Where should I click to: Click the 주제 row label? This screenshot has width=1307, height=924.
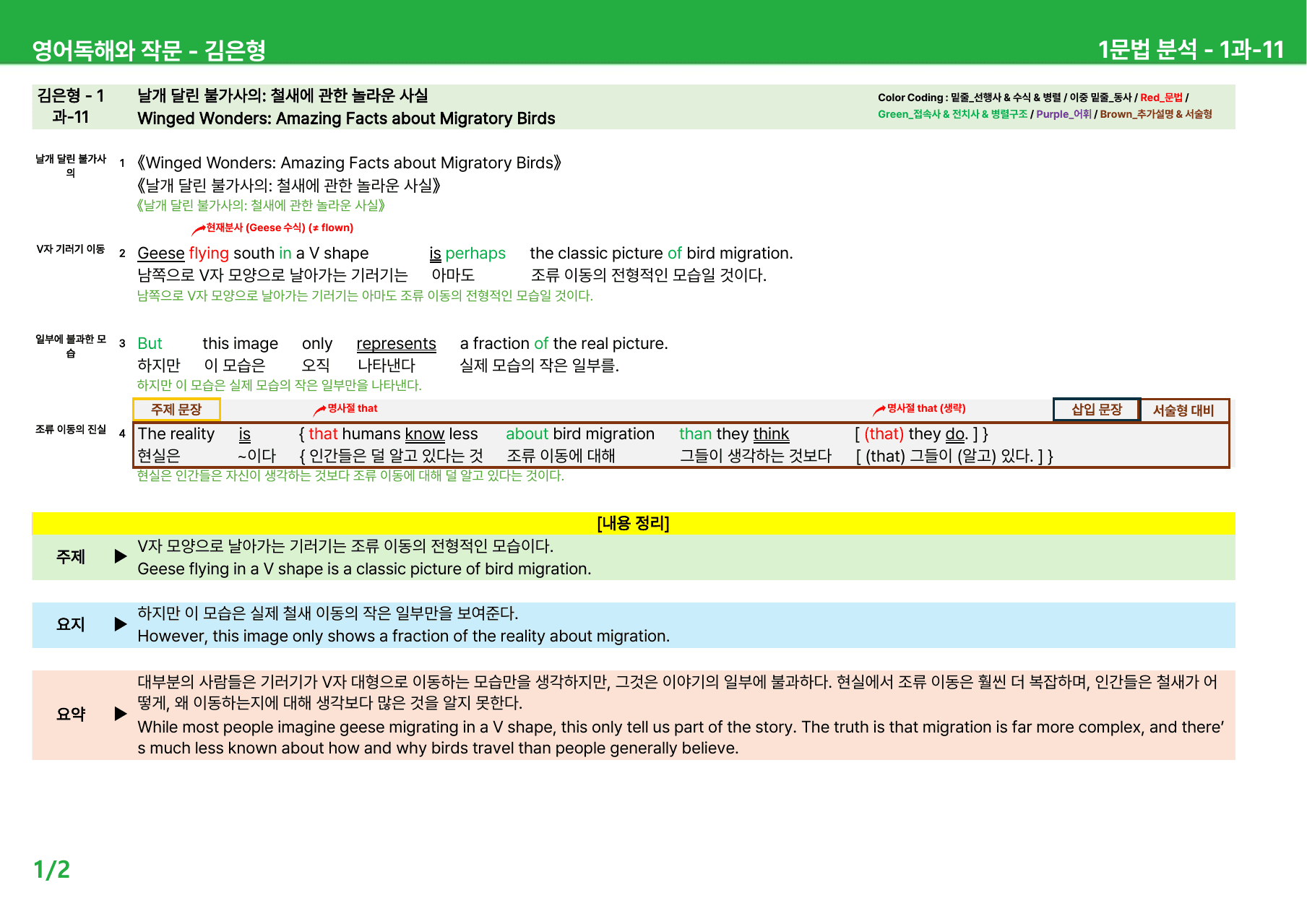tap(71, 557)
